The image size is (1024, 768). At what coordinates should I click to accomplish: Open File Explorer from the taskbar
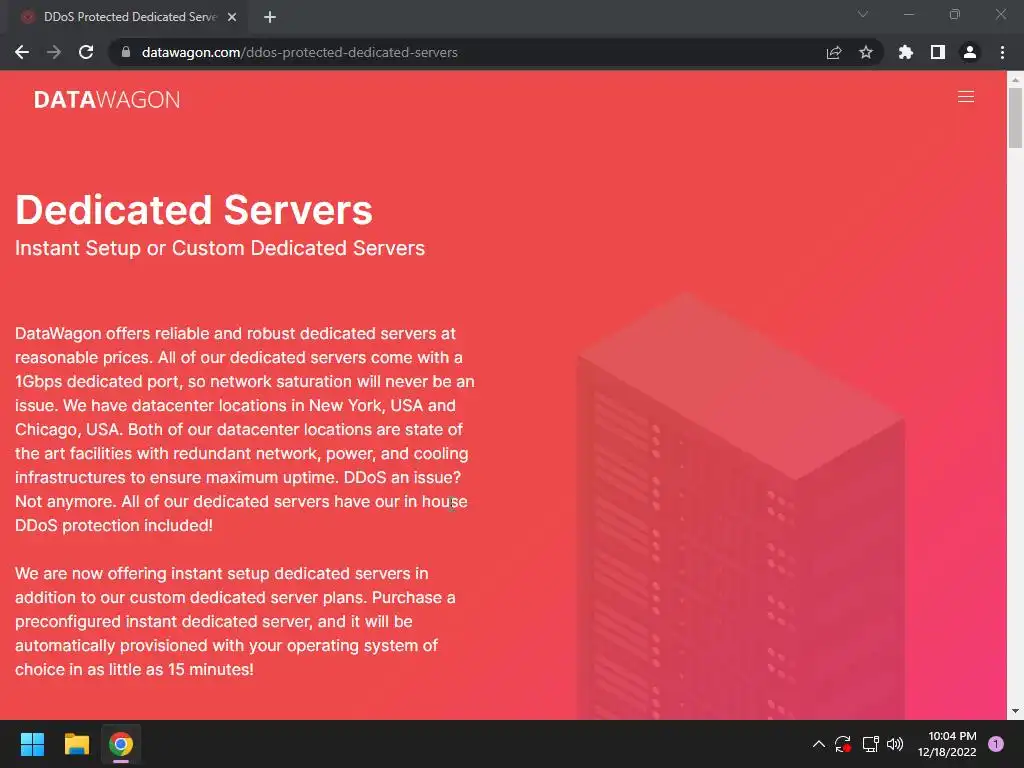point(76,744)
